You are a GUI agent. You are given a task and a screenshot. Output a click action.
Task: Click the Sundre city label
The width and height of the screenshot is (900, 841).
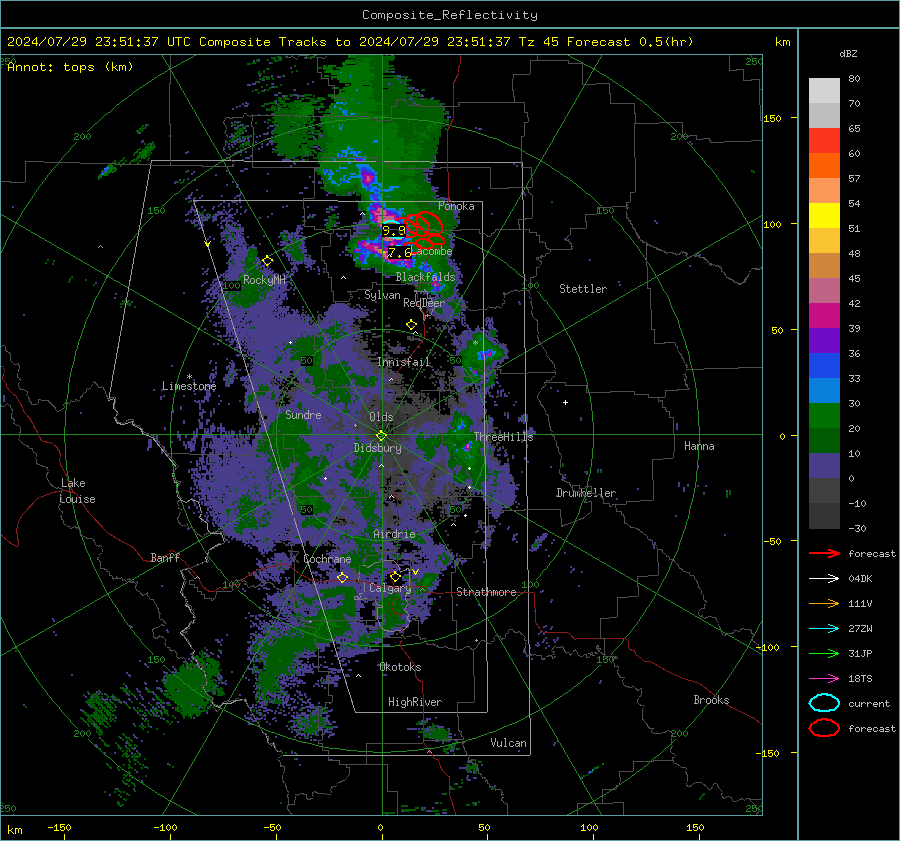(x=303, y=415)
